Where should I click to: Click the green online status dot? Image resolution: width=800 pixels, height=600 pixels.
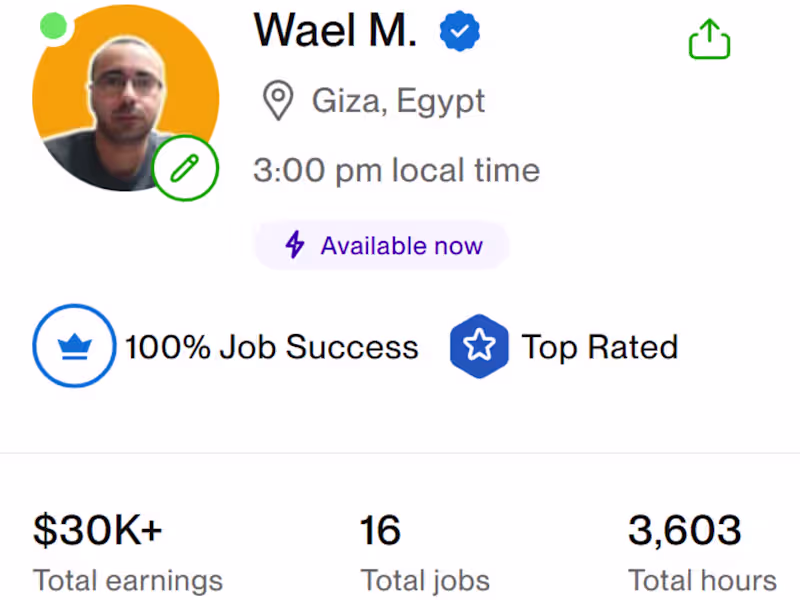click(54, 26)
